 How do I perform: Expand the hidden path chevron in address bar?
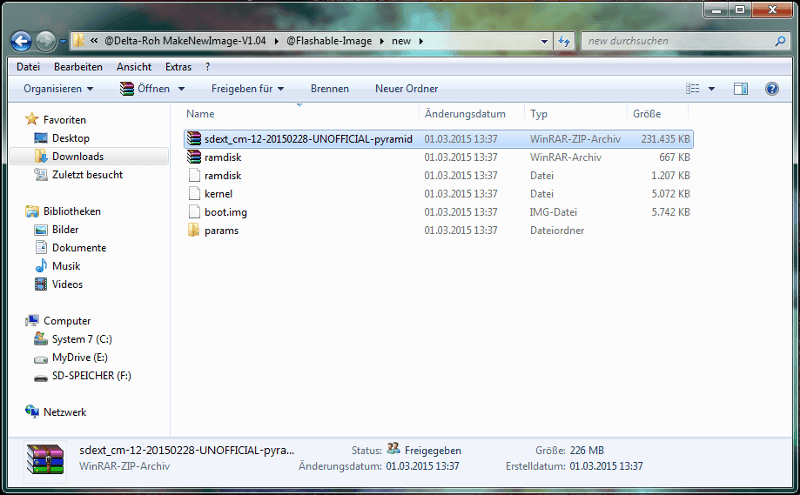click(94, 41)
